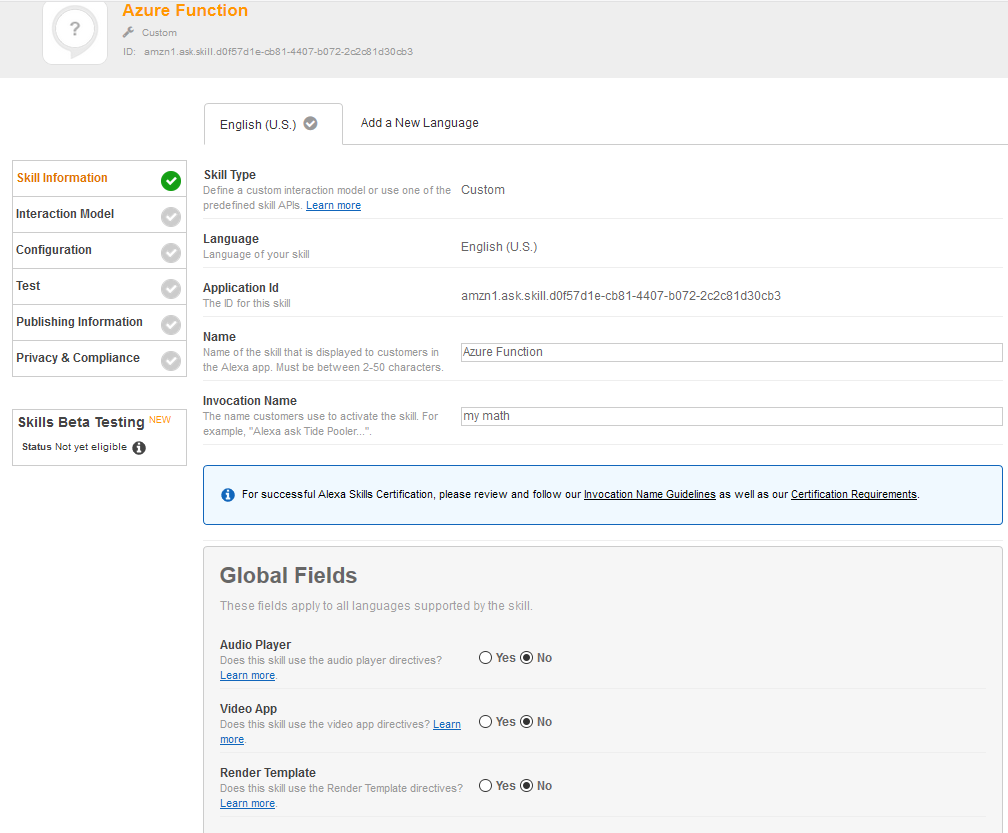This screenshot has width=1008, height=833.
Task: Switch to the English (U.S.) language tab
Action: (273, 124)
